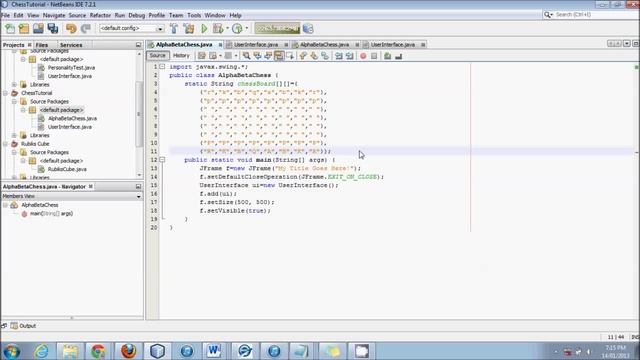Click the Projects panel vertical scrollbar
The image size is (640, 360).
tap(139, 114)
